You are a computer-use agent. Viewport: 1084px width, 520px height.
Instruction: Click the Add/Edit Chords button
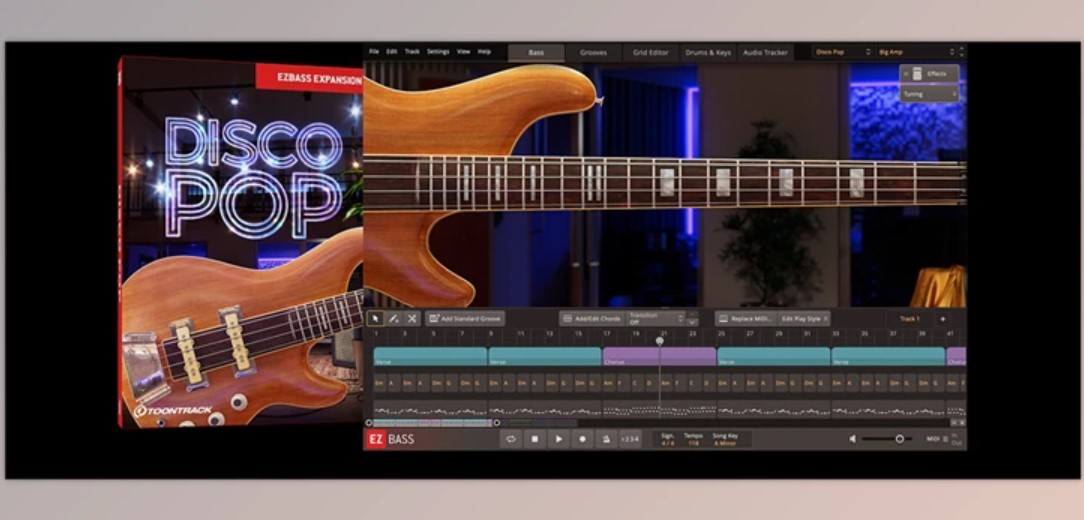590,318
